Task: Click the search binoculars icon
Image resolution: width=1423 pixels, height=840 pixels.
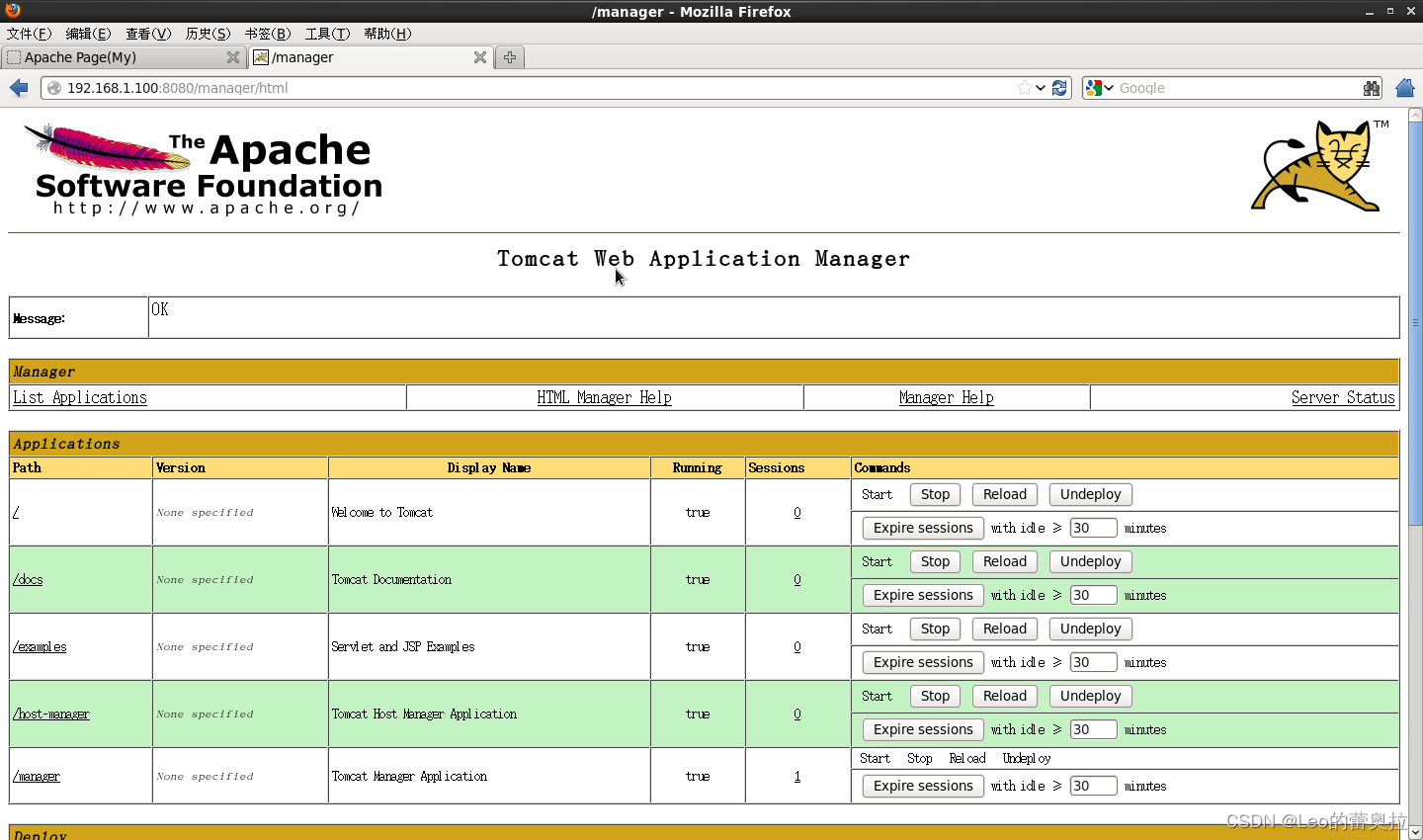Action: pos(1372,88)
